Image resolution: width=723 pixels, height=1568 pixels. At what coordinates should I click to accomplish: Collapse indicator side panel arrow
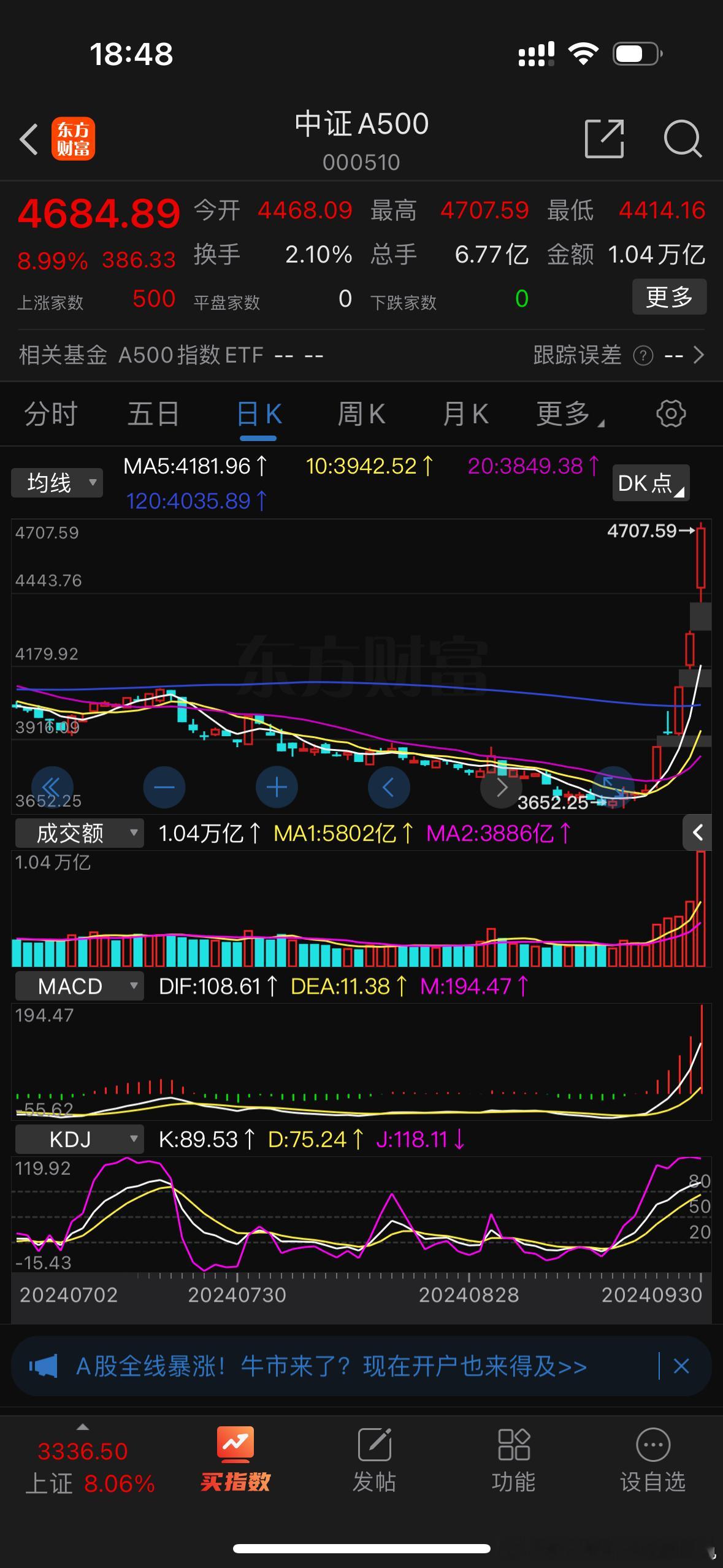pos(697,832)
